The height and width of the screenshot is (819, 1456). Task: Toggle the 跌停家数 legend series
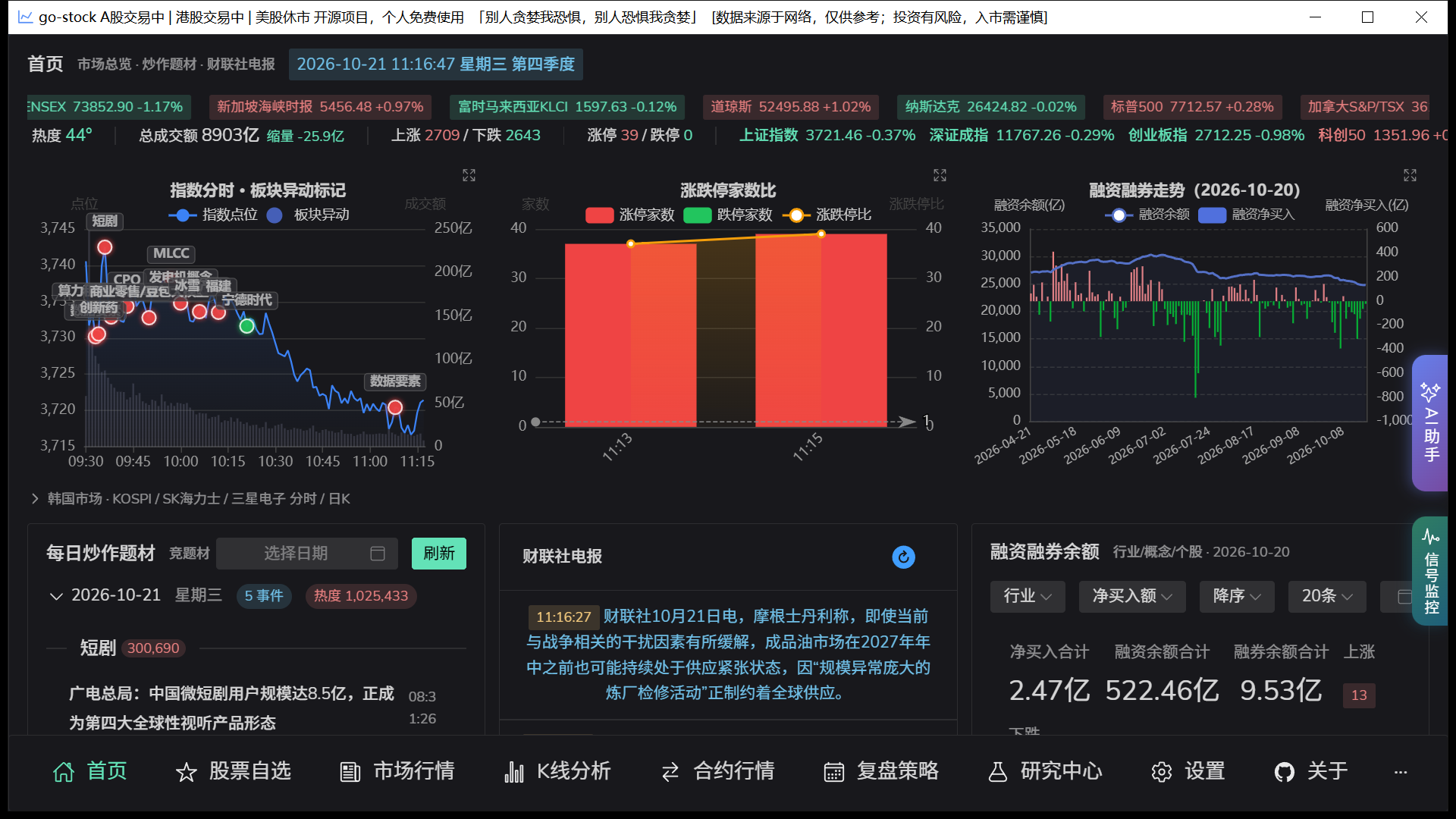coord(728,215)
